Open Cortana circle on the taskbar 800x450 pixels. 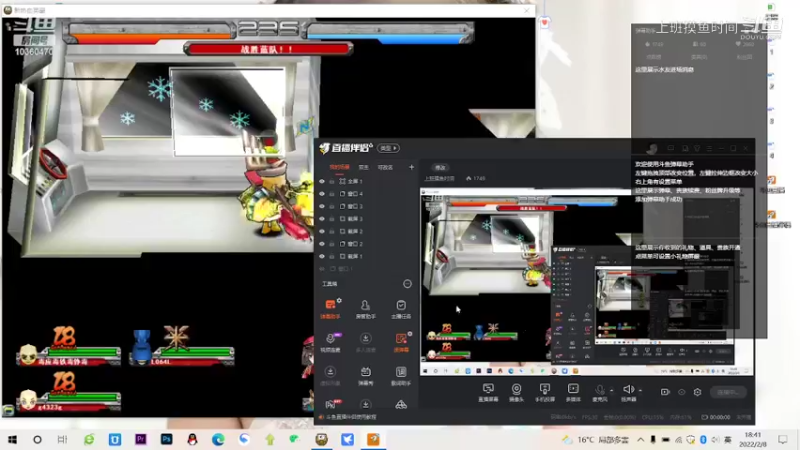(x=37, y=439)
